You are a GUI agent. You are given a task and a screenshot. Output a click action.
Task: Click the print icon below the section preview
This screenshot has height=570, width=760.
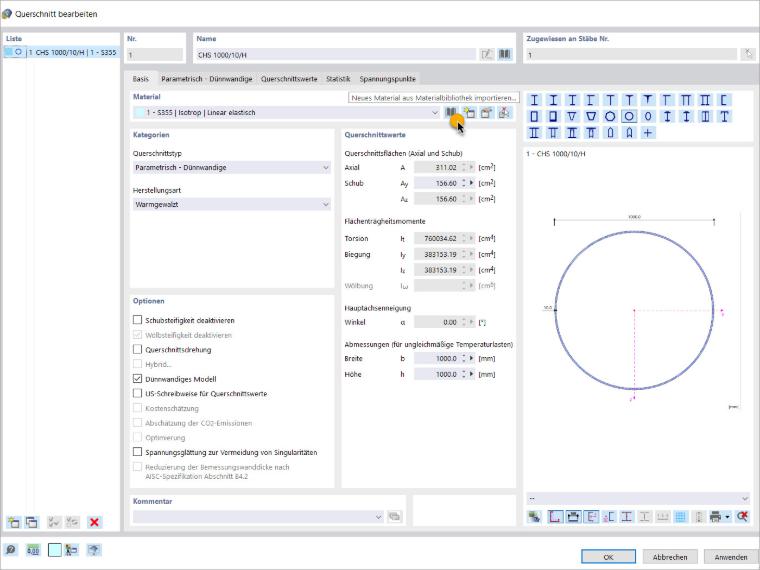point(715,517)
